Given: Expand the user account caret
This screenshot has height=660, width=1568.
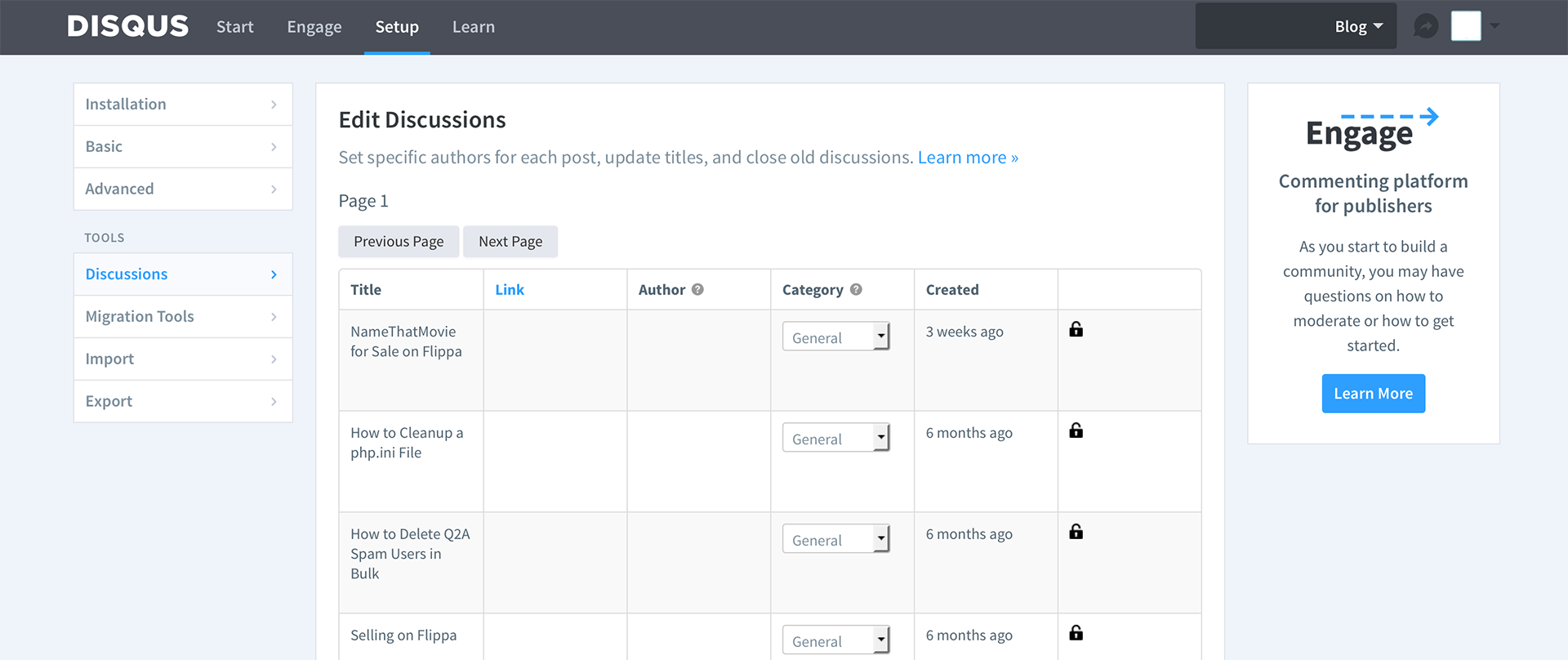Looking at the screenshot, I should click(1494, 26).
